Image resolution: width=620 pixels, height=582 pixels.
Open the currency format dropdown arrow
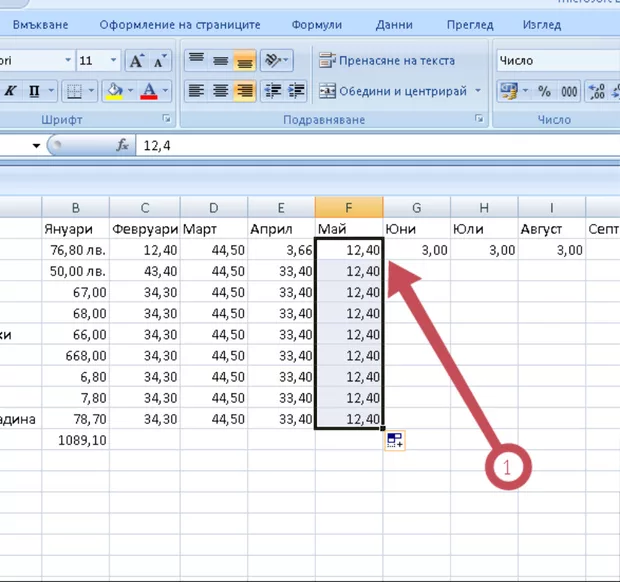pyautogui.click(x=525, y=91)
